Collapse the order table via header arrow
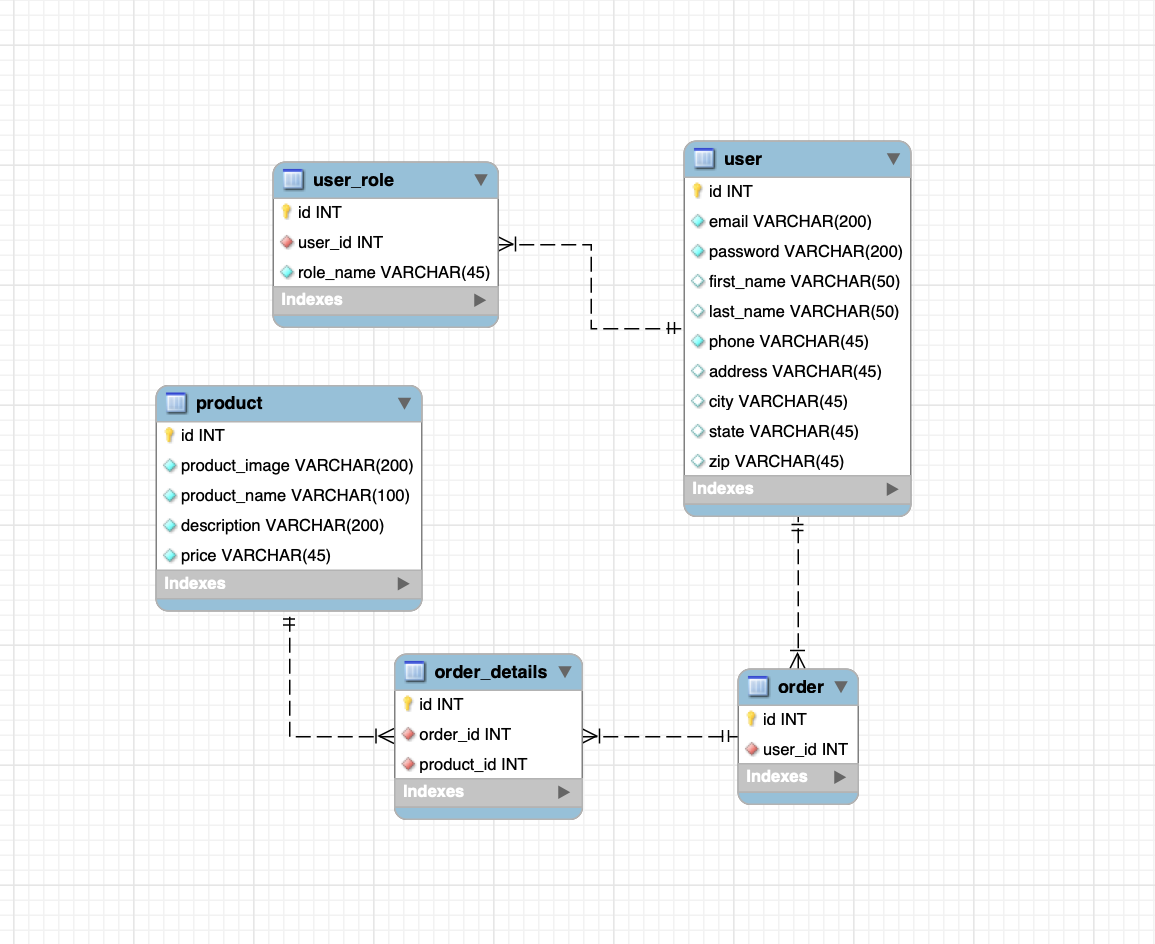 (841, 686)
